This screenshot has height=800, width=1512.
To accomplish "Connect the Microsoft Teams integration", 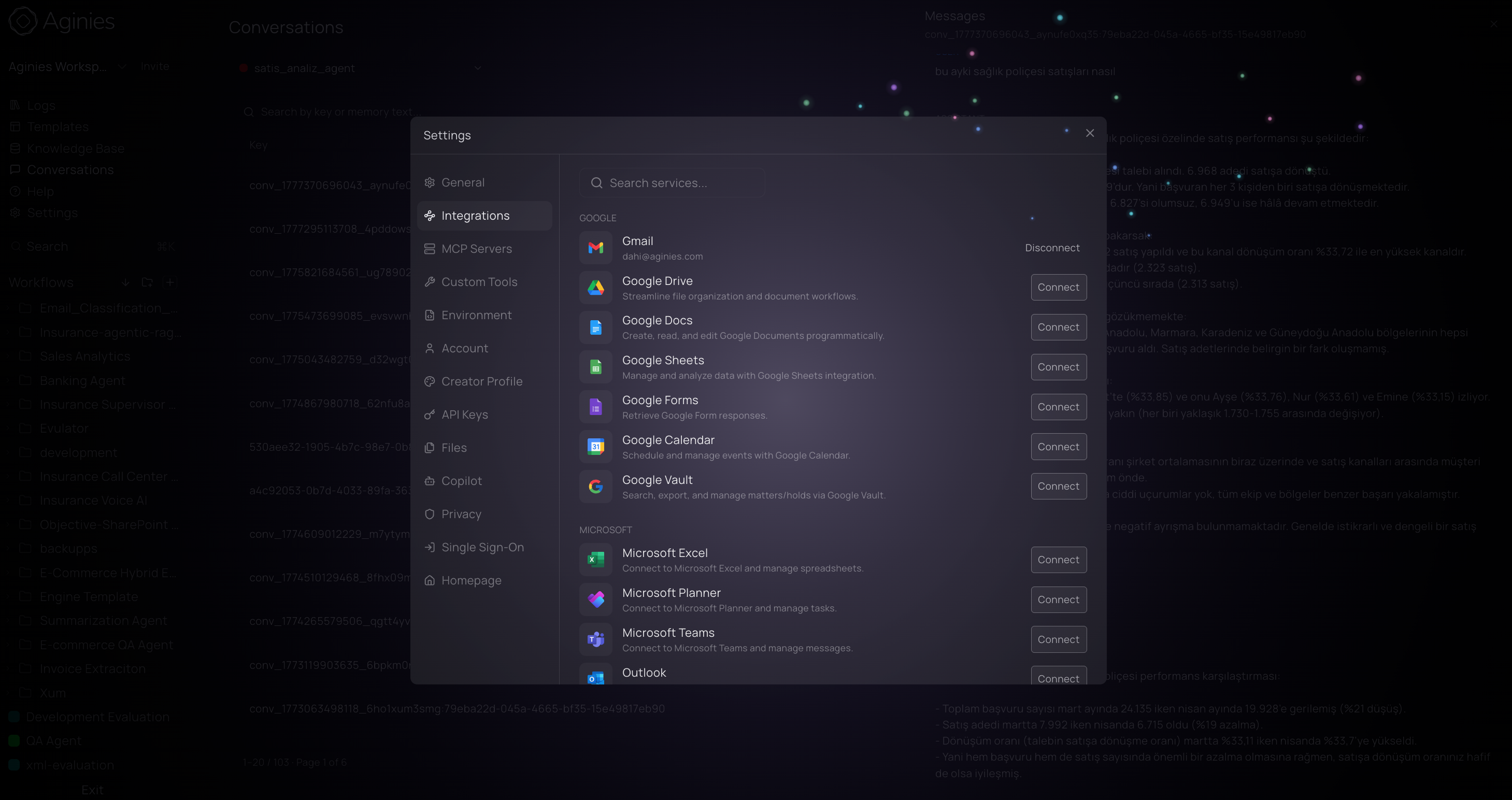I will 1058,640.
